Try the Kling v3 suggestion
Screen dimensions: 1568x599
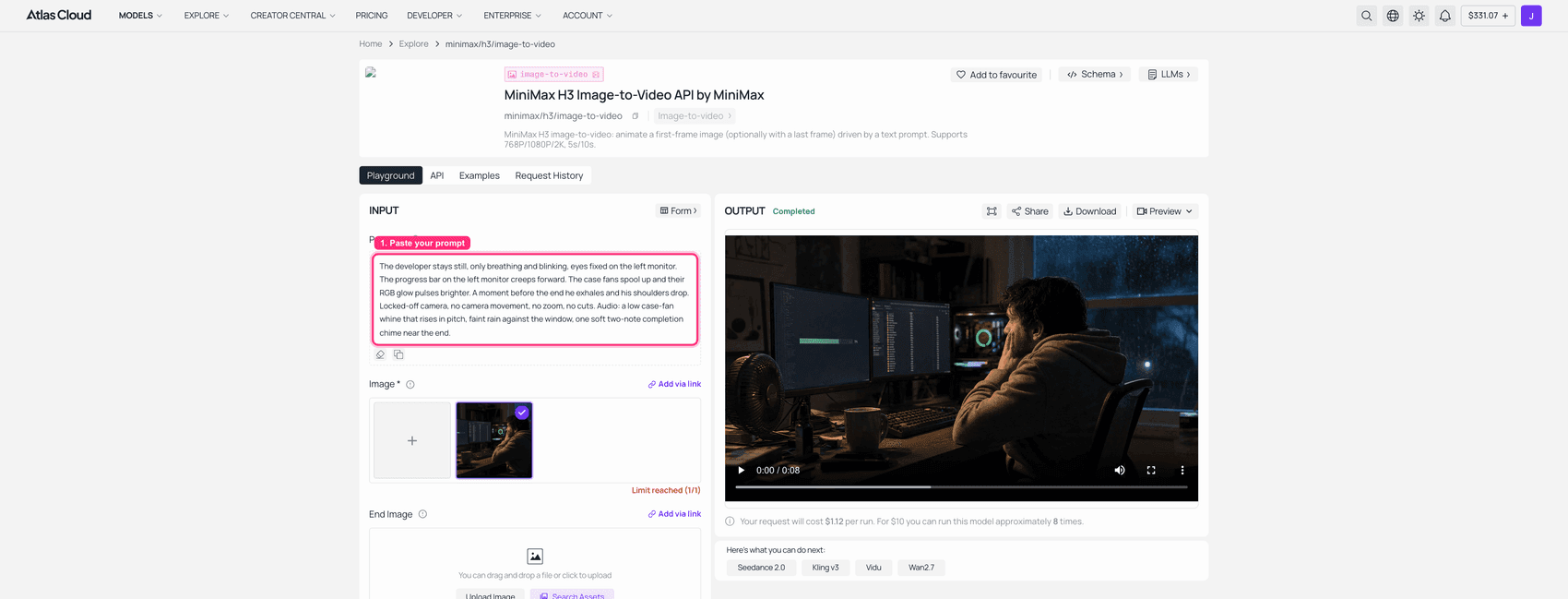(826, 568)
